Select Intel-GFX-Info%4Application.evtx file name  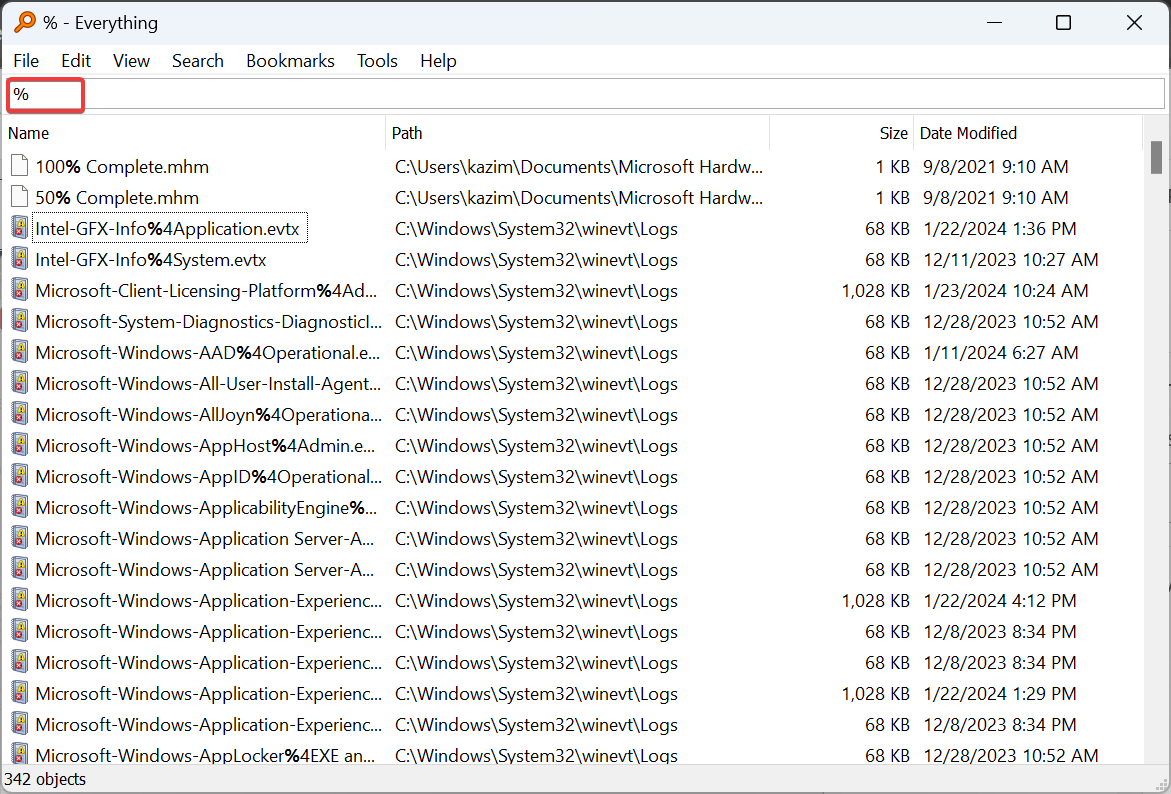point(167,229)
